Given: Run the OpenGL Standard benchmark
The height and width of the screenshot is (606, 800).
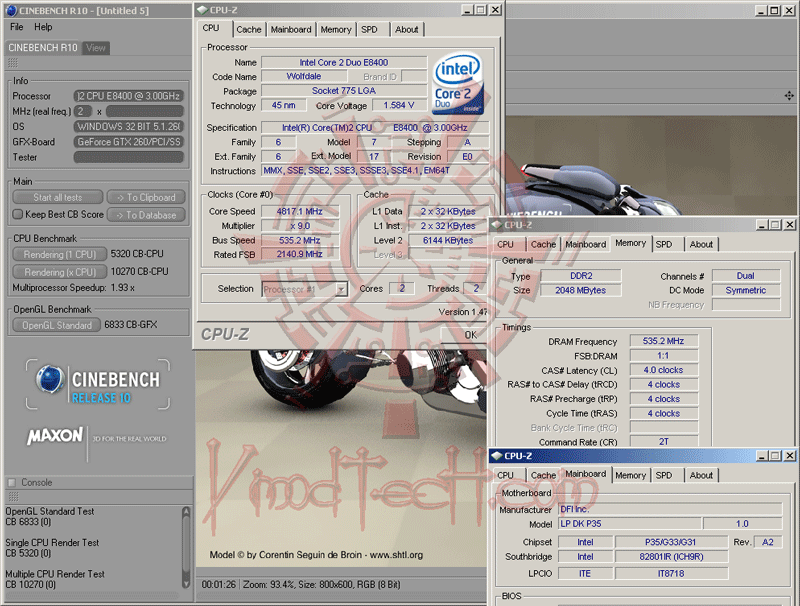Looking at the screenshot, I should tap(57, 325).
